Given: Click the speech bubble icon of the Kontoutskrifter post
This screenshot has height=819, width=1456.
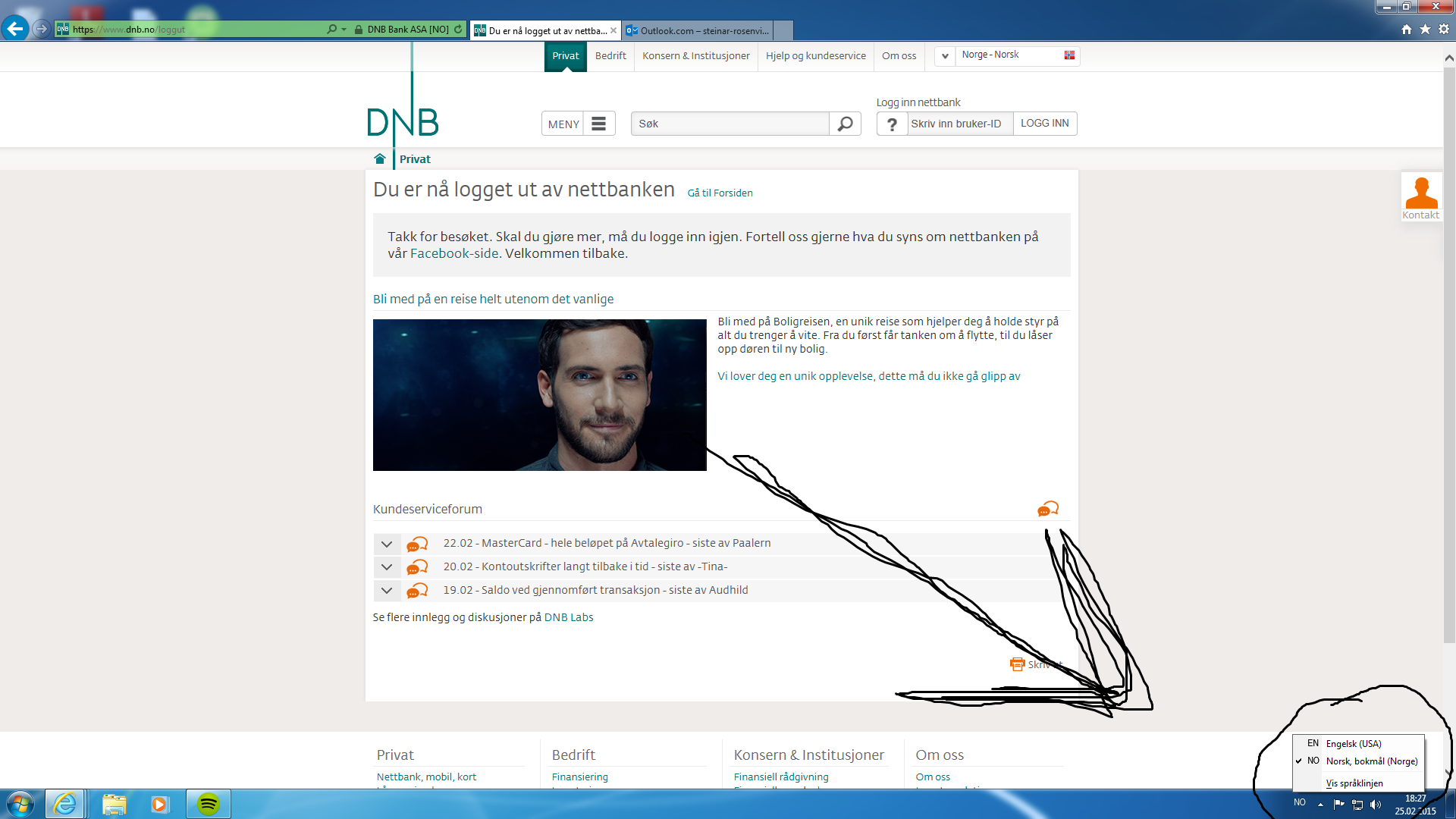Looking at the screenshot, I should tap(417, 567).
